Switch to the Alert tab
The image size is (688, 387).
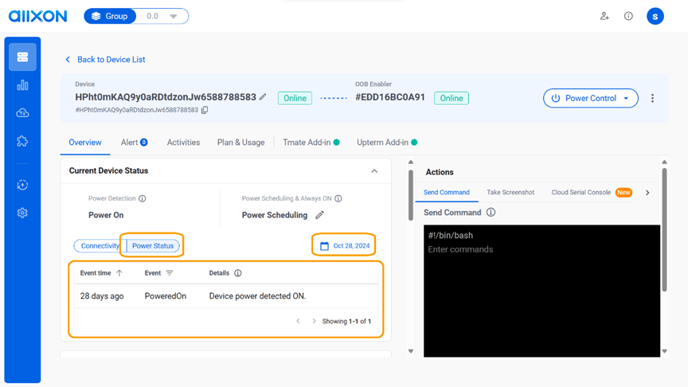click(x=134, y=143)
